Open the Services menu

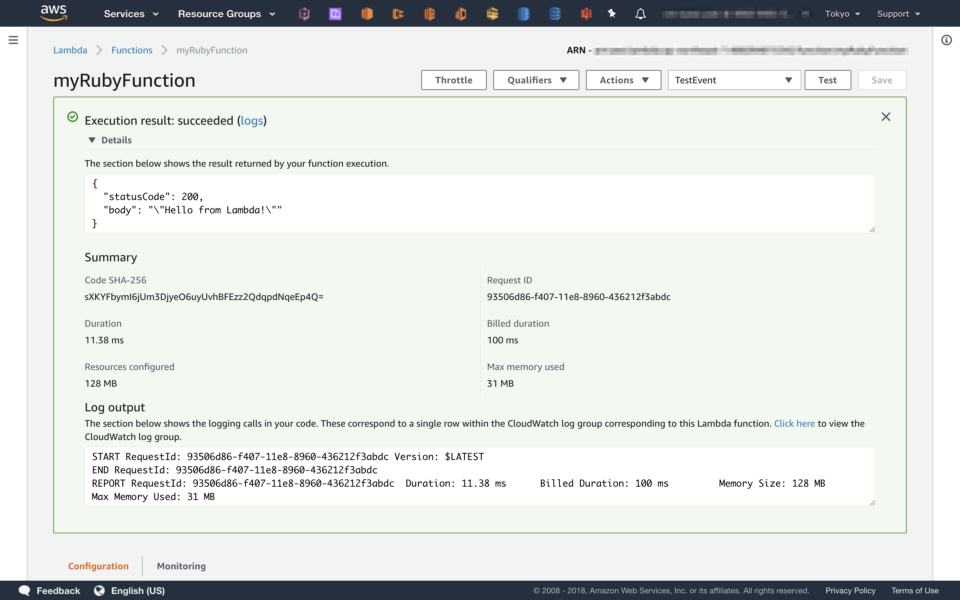click(x=130, y=13)
